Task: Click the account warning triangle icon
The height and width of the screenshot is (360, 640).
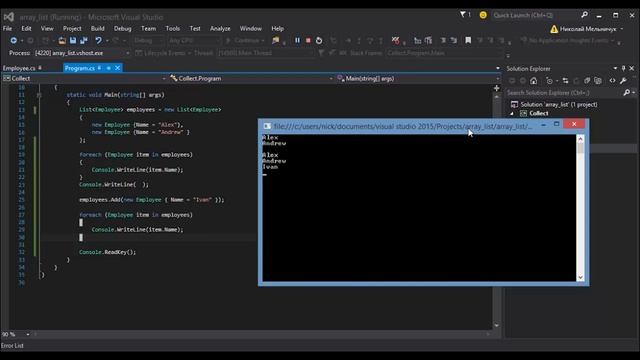Action: (554, 29)
